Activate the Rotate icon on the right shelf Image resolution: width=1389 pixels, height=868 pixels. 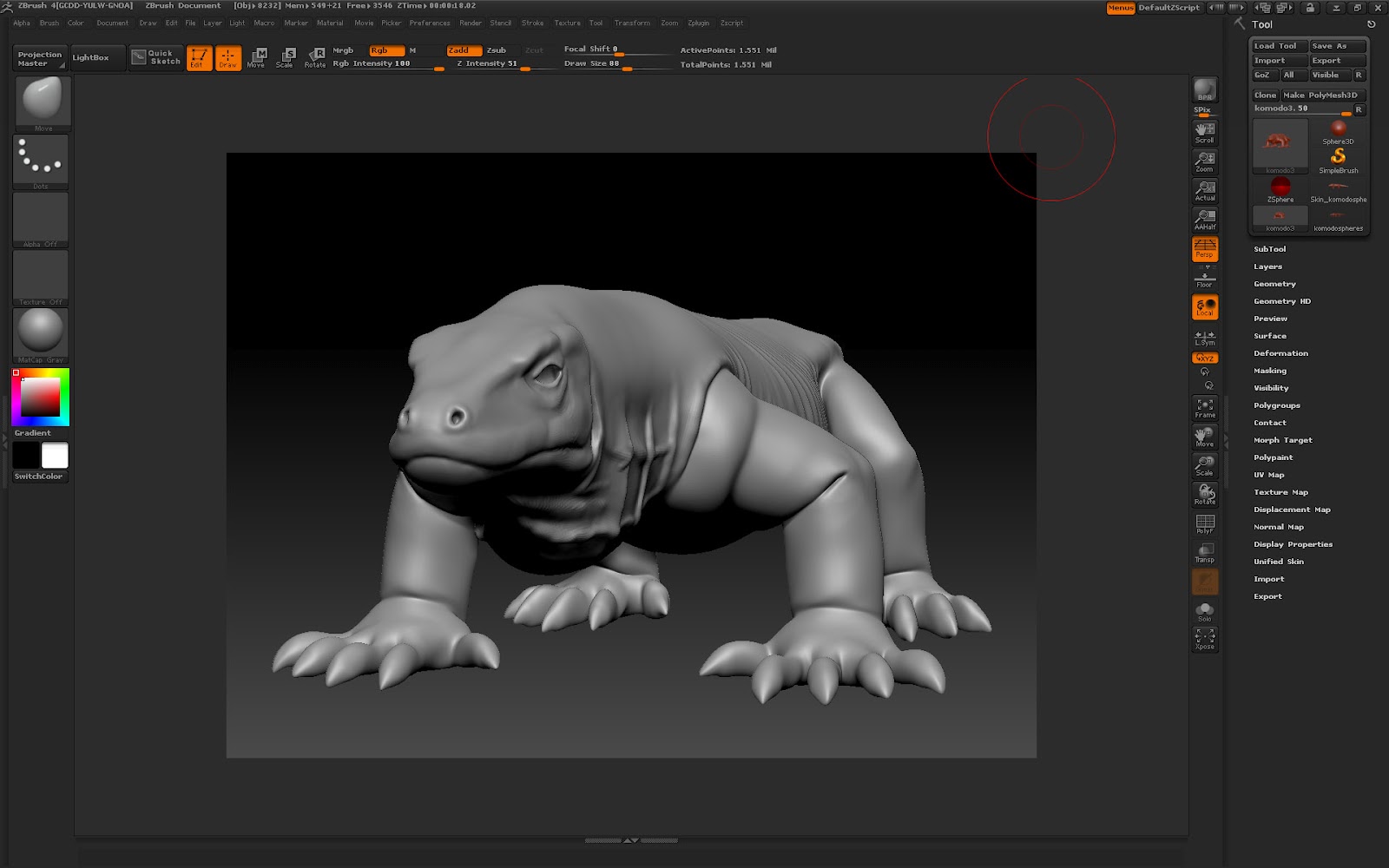[x=1204, y=494]
